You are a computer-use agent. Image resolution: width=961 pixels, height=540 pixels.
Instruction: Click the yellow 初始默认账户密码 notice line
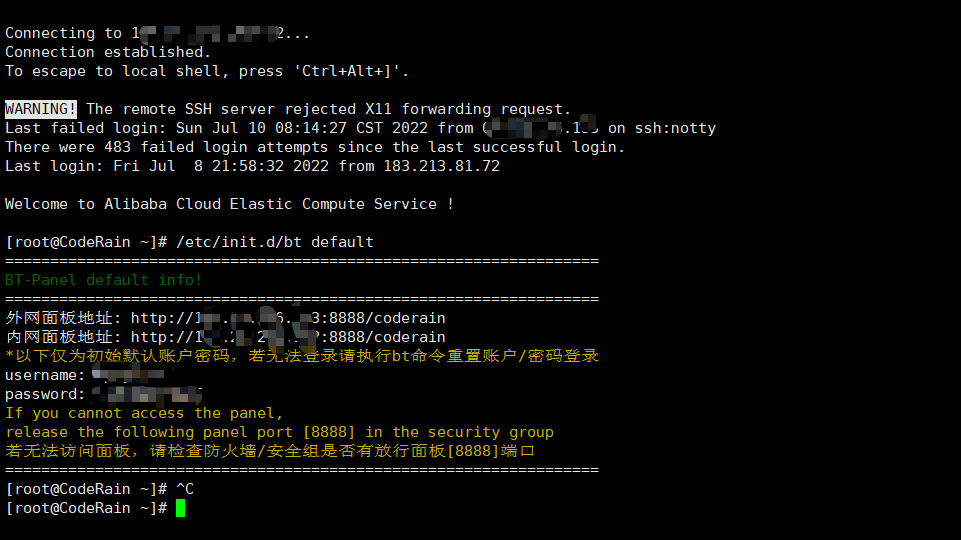[302, 356]
